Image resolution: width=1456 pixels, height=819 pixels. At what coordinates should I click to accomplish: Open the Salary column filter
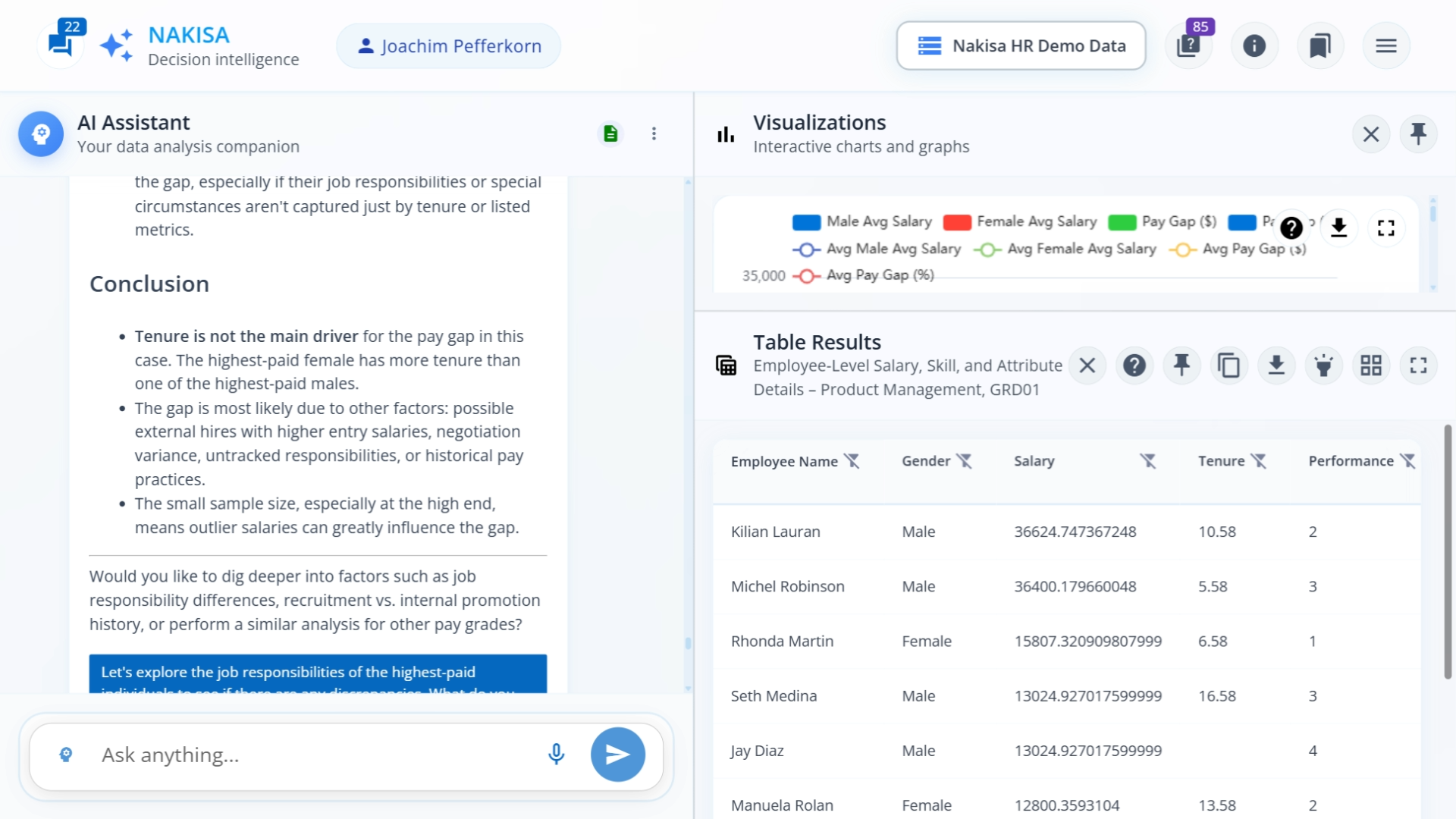[1148, 460]
